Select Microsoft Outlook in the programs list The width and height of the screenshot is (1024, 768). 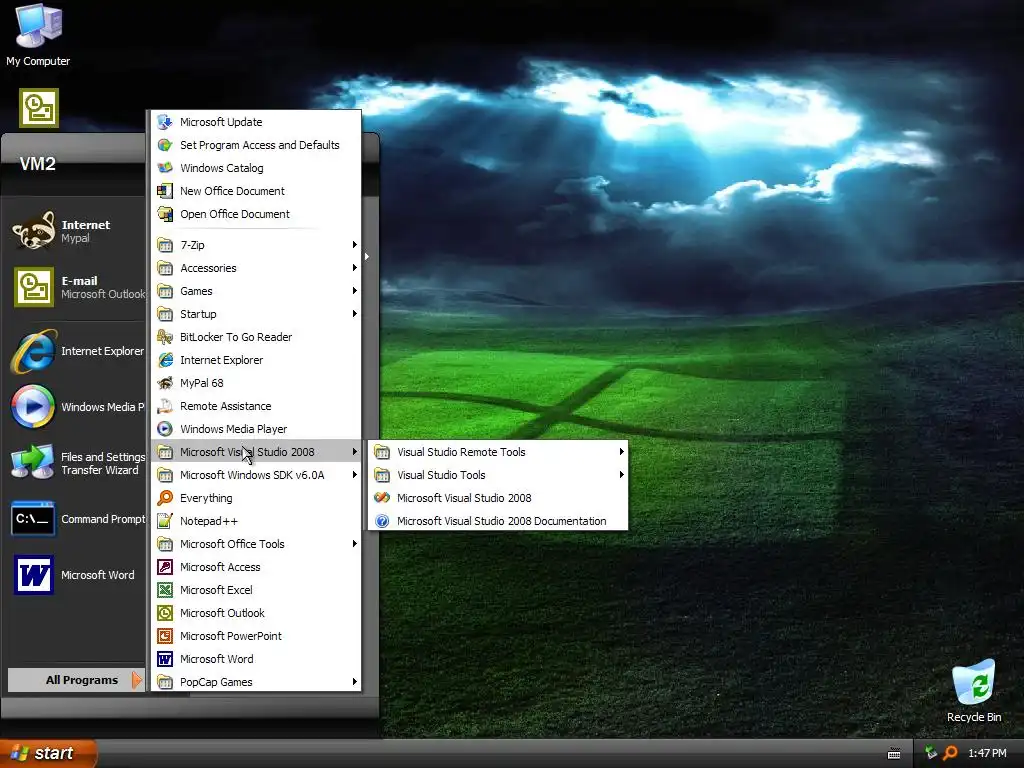(x=256, y=613)
